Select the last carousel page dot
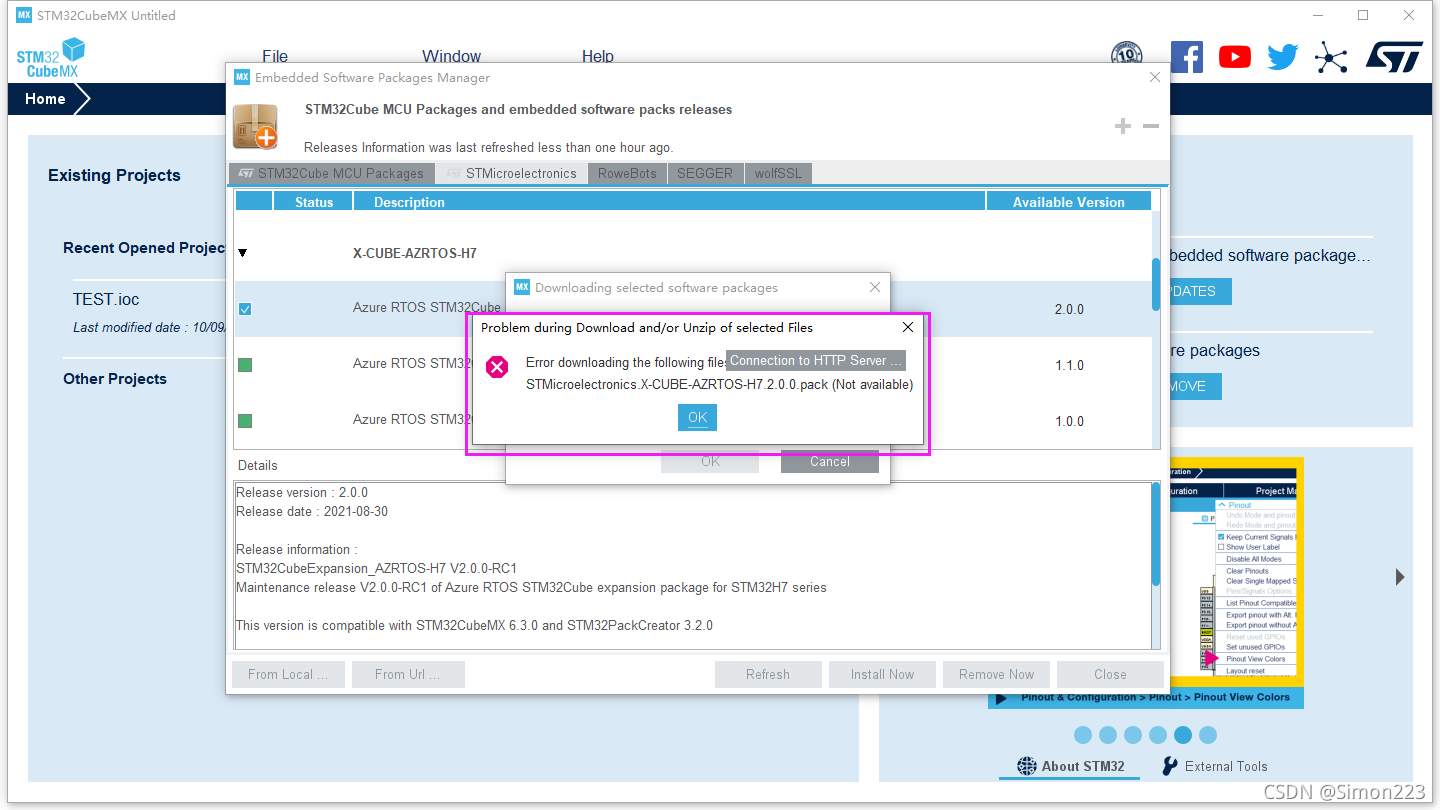This screenshot has width=1440, height=810. click(x=1208, y=735)
